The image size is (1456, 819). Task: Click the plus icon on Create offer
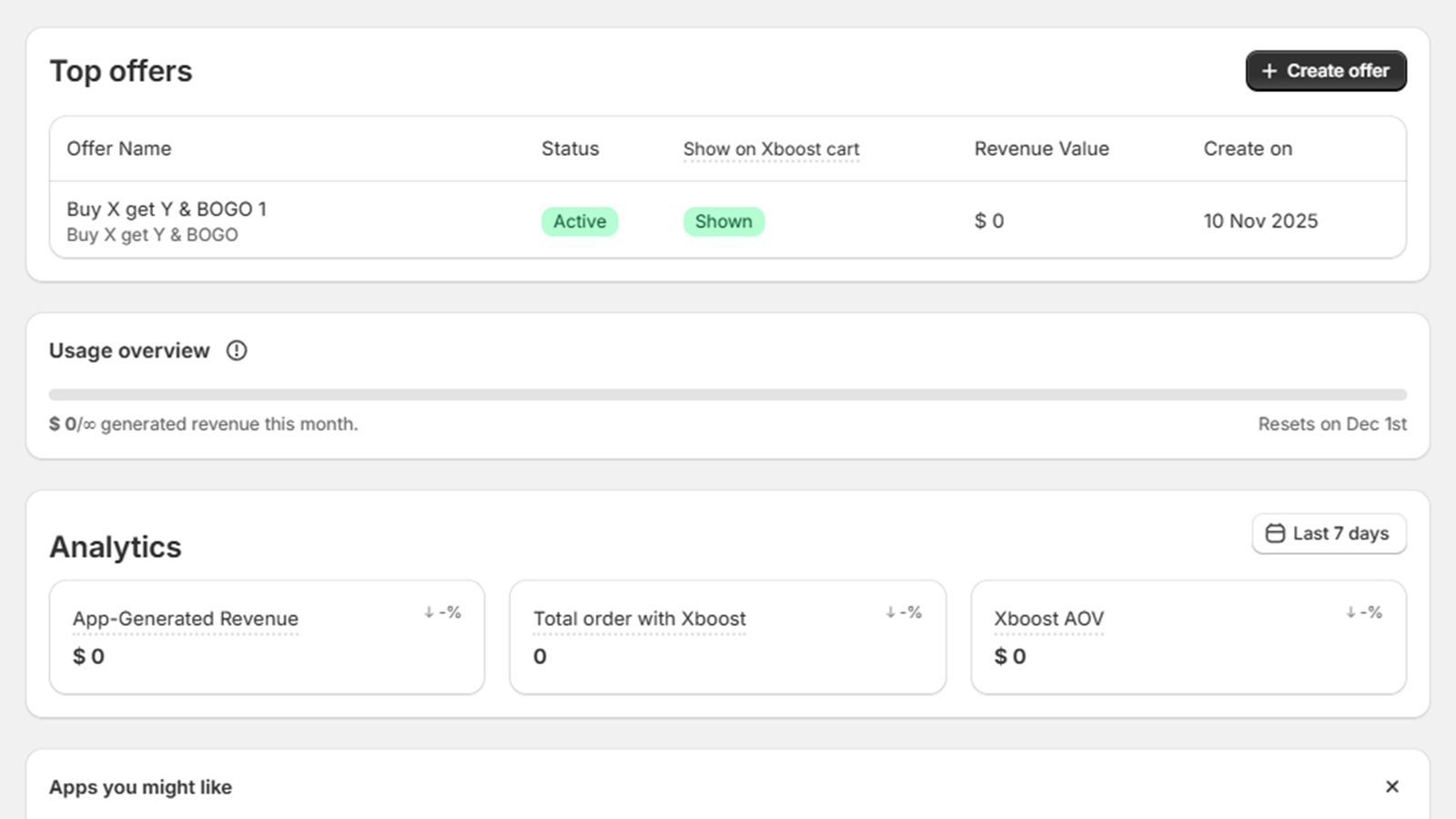[1269, 71]
